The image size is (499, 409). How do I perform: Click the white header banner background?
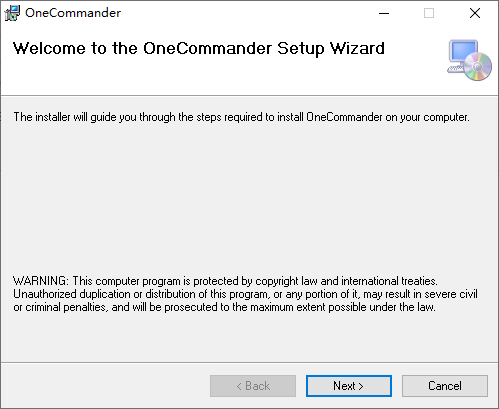(x=233, y=78)
